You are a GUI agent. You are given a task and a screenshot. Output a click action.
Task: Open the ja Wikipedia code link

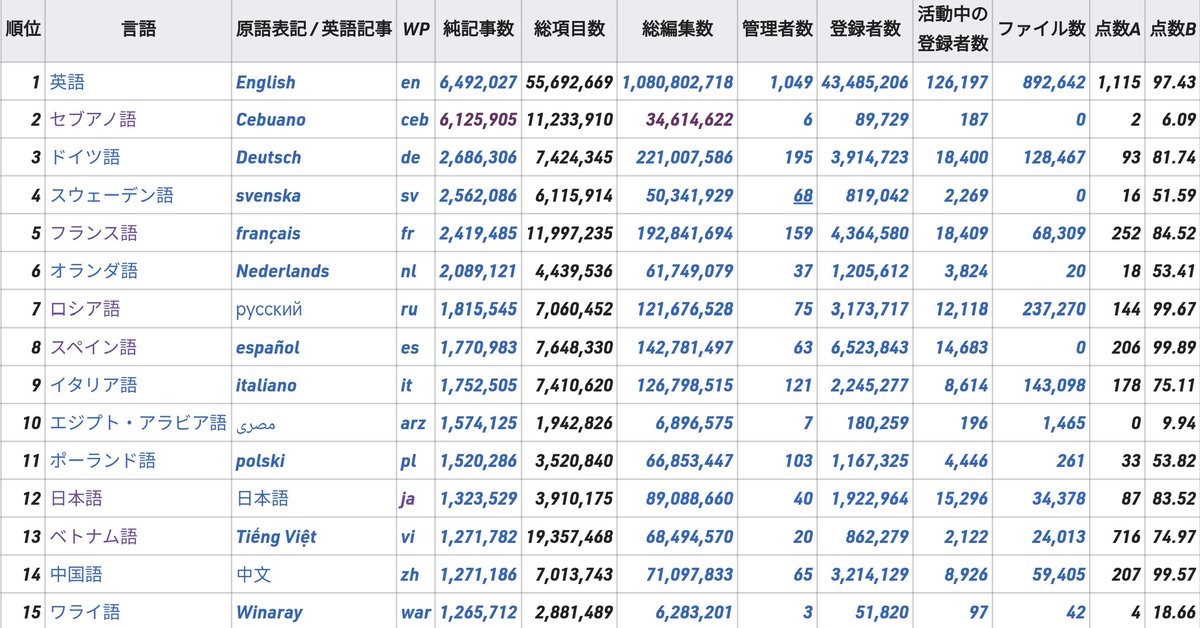pos(408,498)
